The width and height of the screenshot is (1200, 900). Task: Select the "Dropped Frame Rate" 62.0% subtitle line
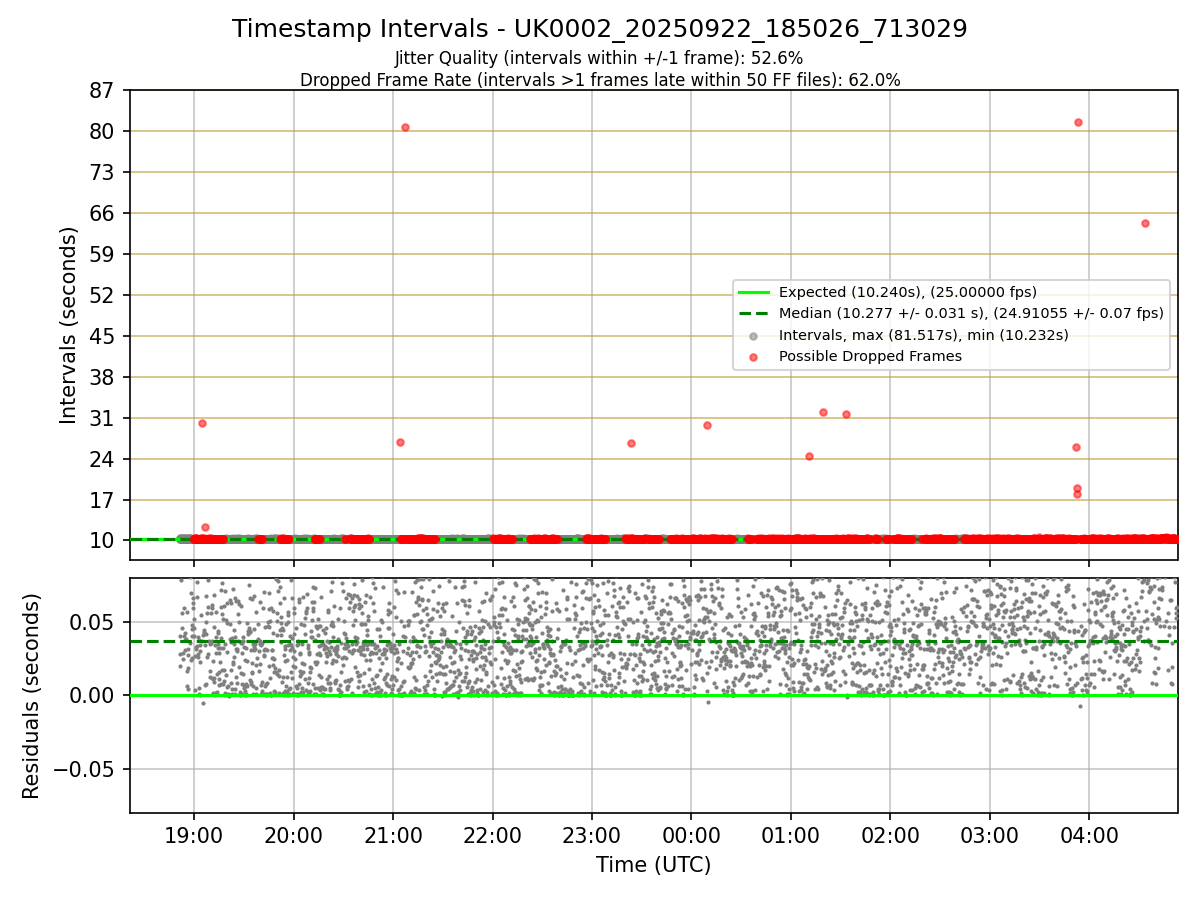[600, 80]
